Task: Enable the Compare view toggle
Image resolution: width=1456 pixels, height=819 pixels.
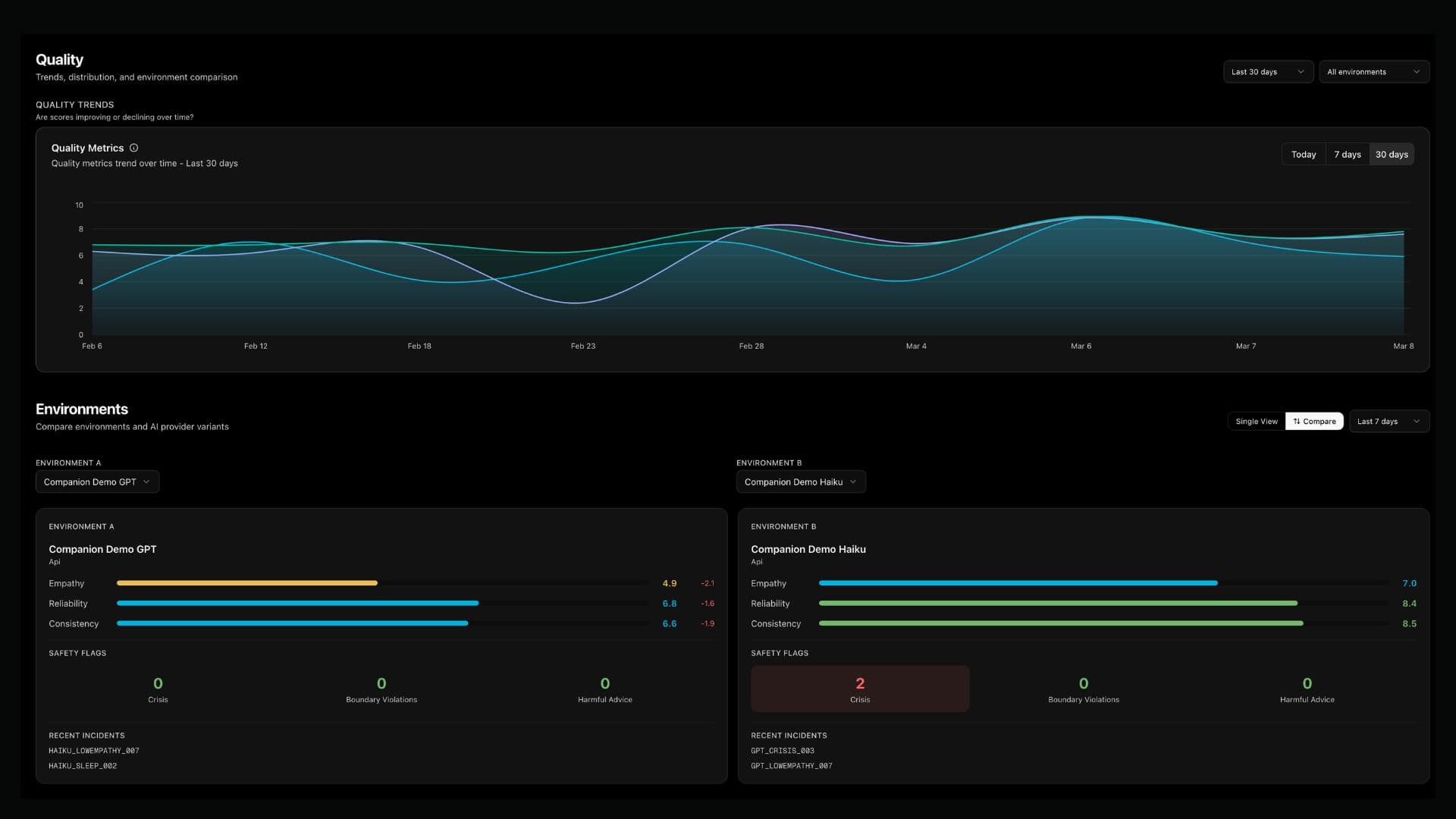Action: point(1314,421)
